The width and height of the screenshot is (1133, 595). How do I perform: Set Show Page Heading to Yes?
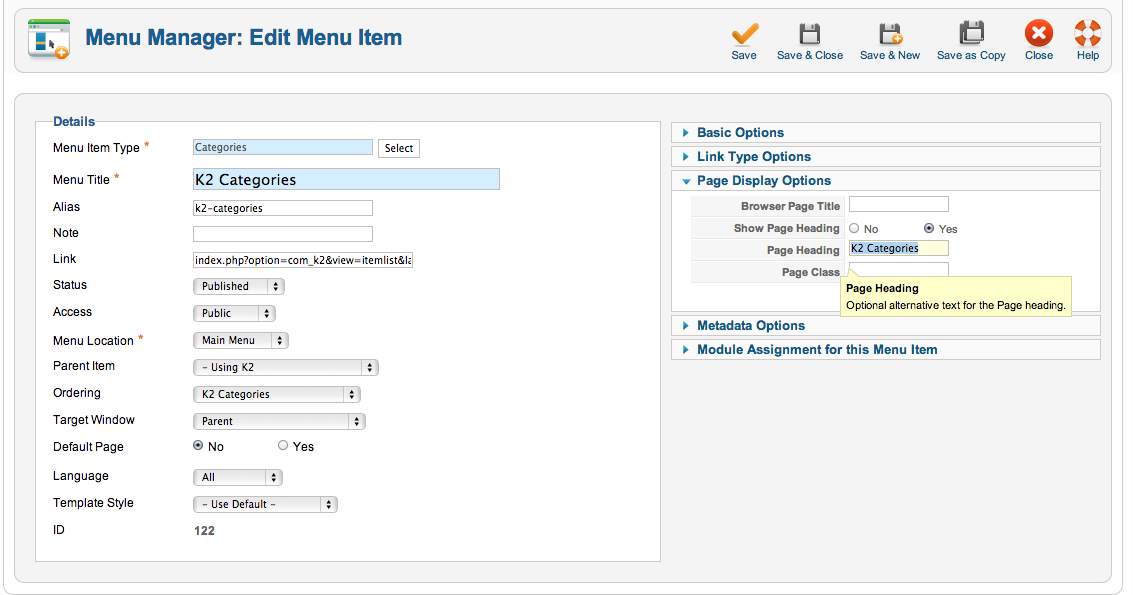tap(929, 228)
